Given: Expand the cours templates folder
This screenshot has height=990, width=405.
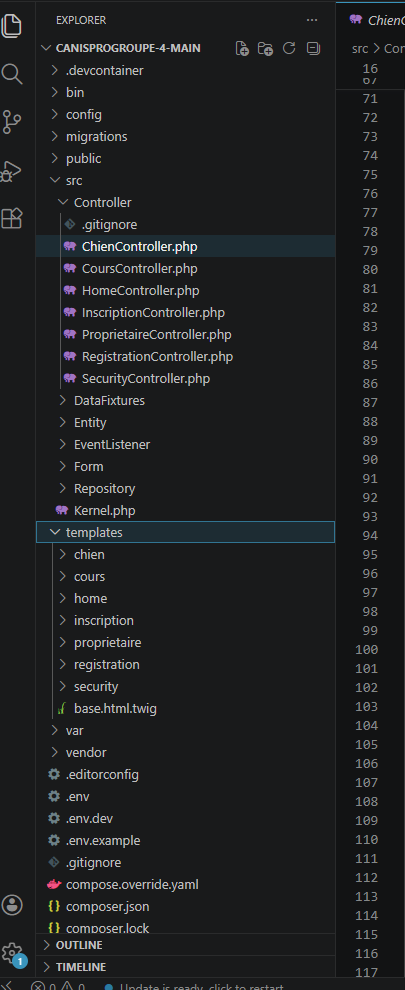Looking at the screenshot, I should [x=186, y=576].
